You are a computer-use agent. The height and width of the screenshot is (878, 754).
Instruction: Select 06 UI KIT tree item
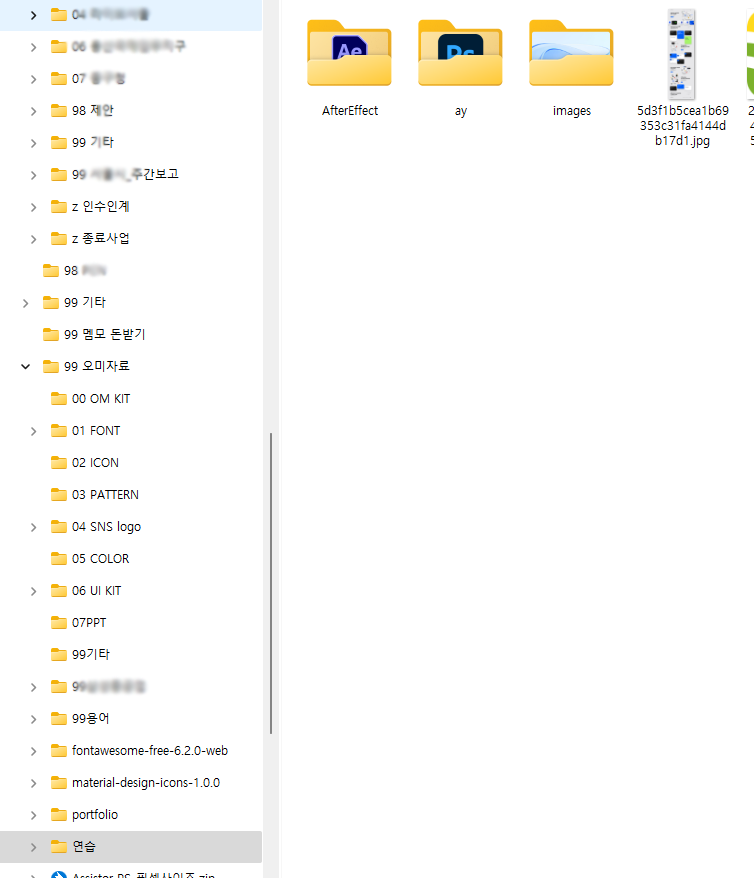tap(131, 590)
